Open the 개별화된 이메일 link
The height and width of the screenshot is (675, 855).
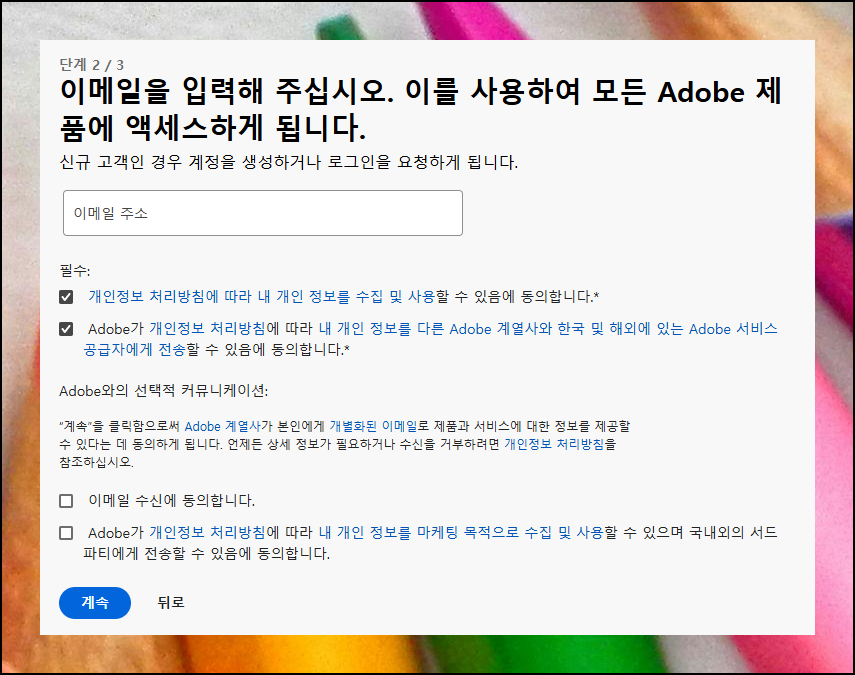tap(374, 426)
